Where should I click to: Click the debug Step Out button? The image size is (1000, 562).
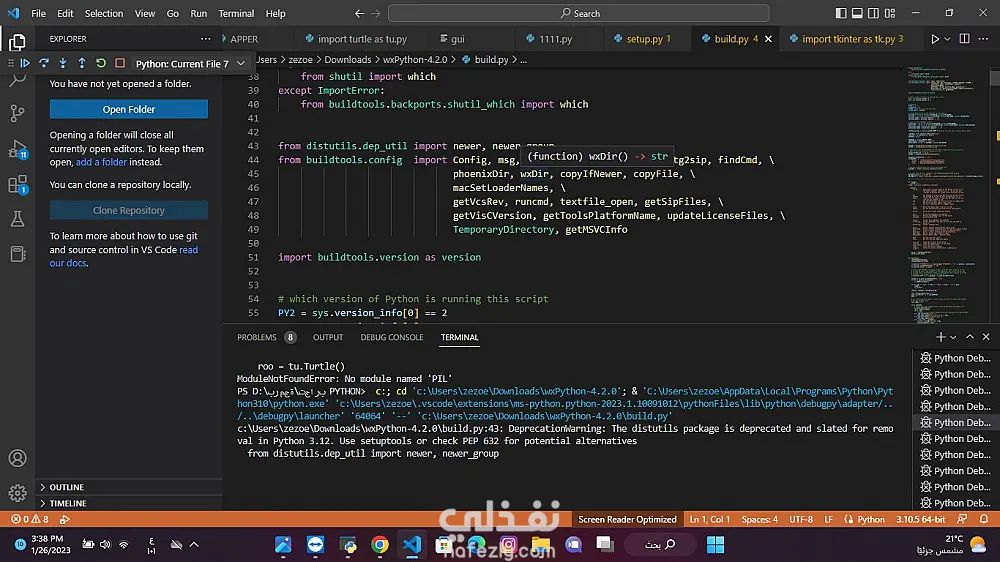point(82,63)
